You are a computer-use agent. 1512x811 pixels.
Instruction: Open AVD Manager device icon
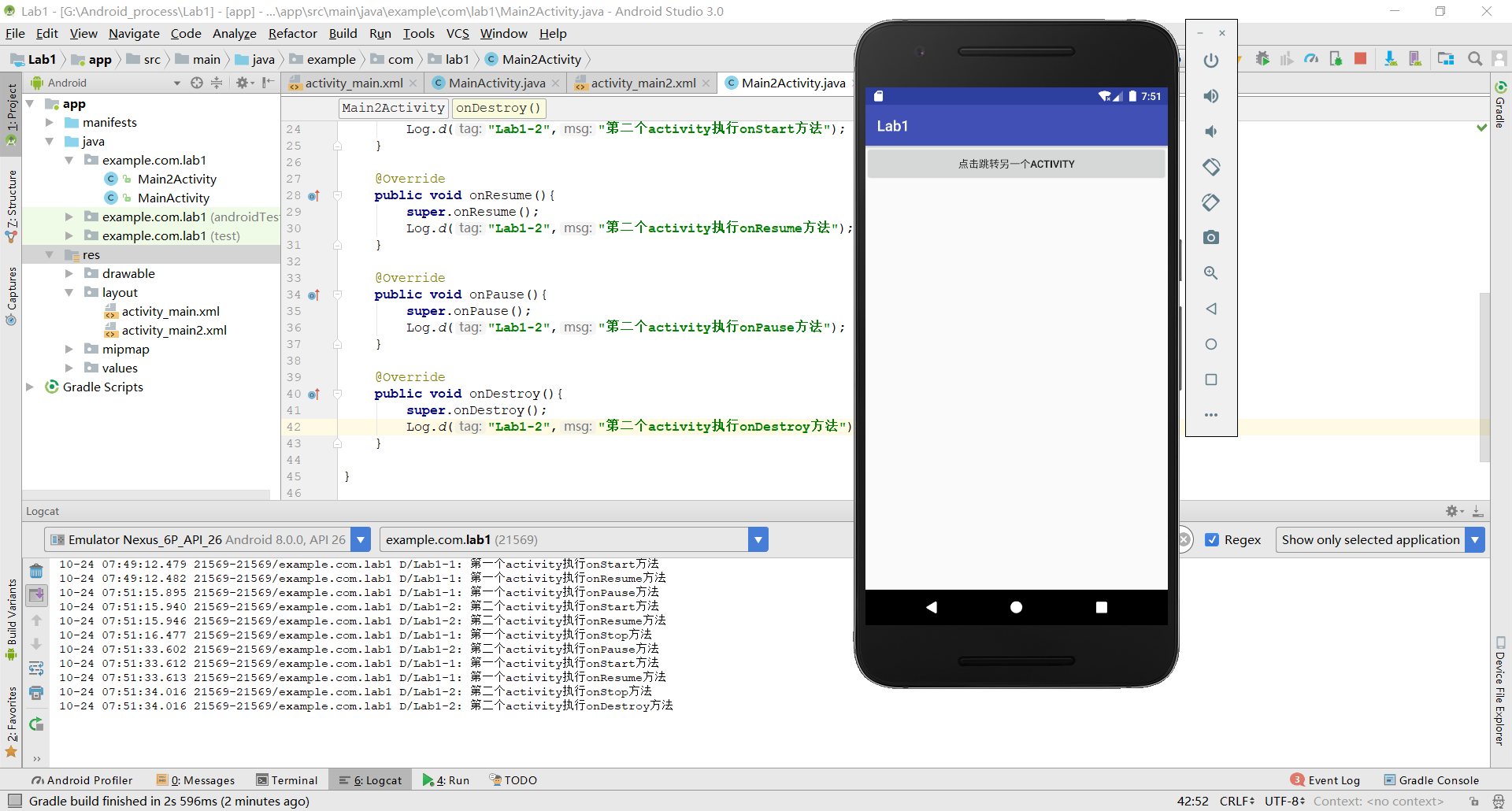(1415, 59)
